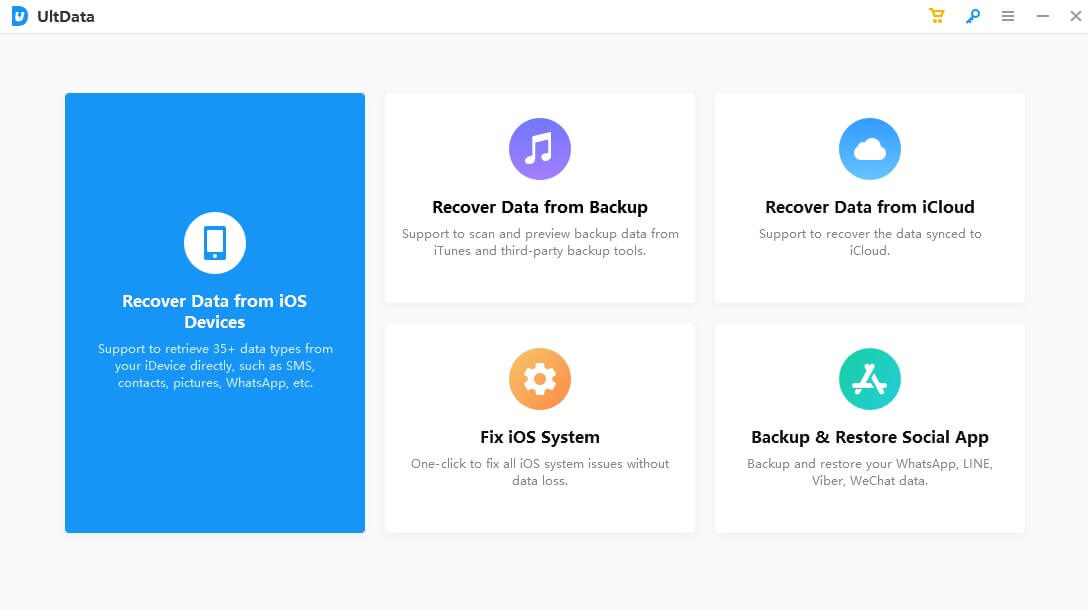Open the hamburger menu in the title bar
The image size is (1088, 610).
(x=1007, y=16)
